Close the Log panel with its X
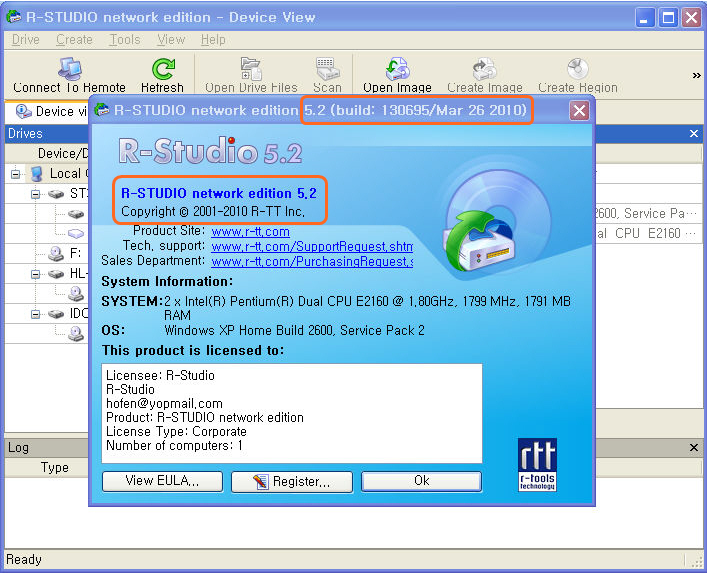This screenshot has width=707, height=574. pyautogui.click(x=694, y=448)
